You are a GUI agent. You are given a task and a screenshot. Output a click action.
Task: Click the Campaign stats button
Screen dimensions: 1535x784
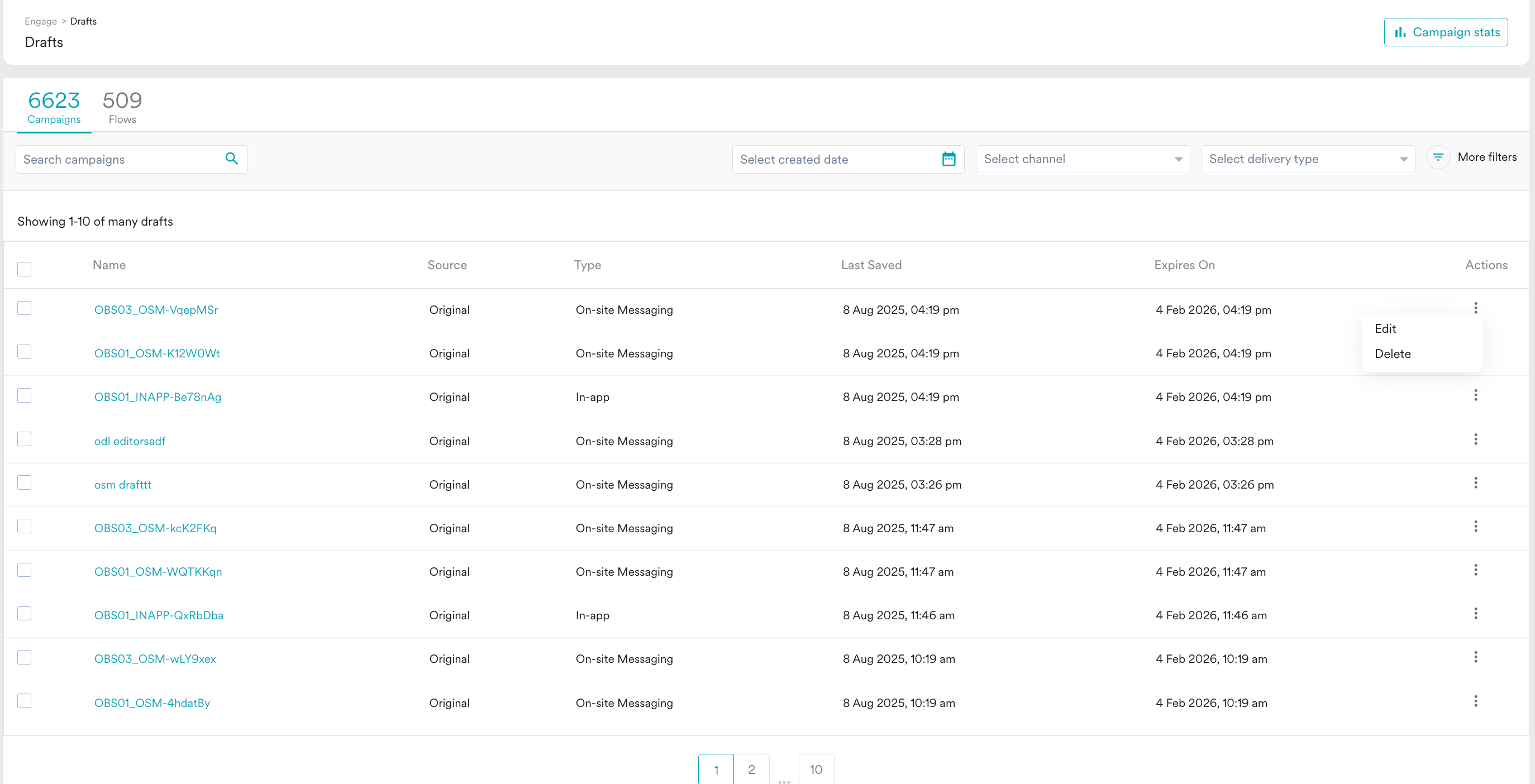[1446, 32]
